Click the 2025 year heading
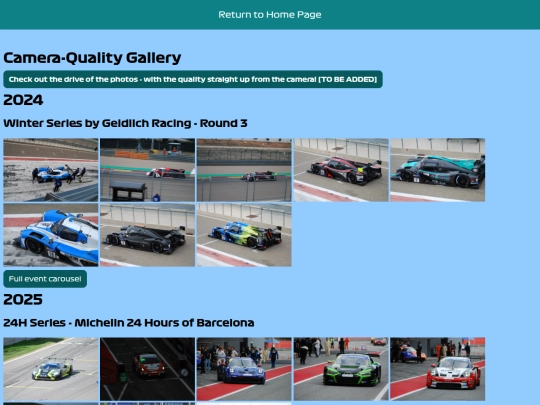 tap(23, 300)
